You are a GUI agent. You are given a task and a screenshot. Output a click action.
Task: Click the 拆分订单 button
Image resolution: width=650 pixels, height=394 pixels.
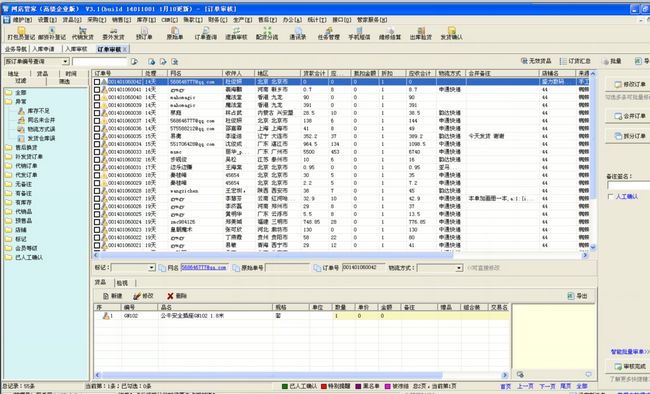[629, 136]
